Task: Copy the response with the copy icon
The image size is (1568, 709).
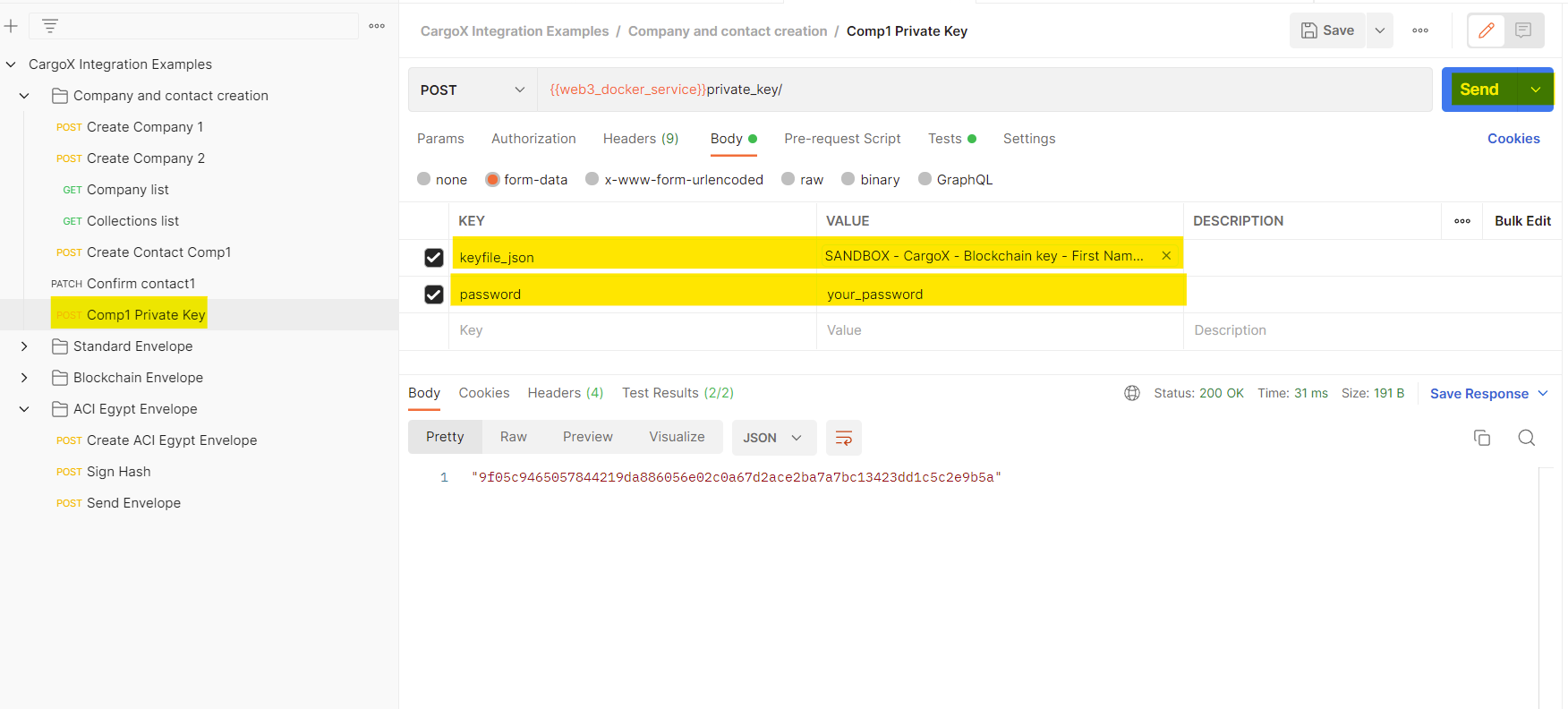Action: pos(1482,438)
